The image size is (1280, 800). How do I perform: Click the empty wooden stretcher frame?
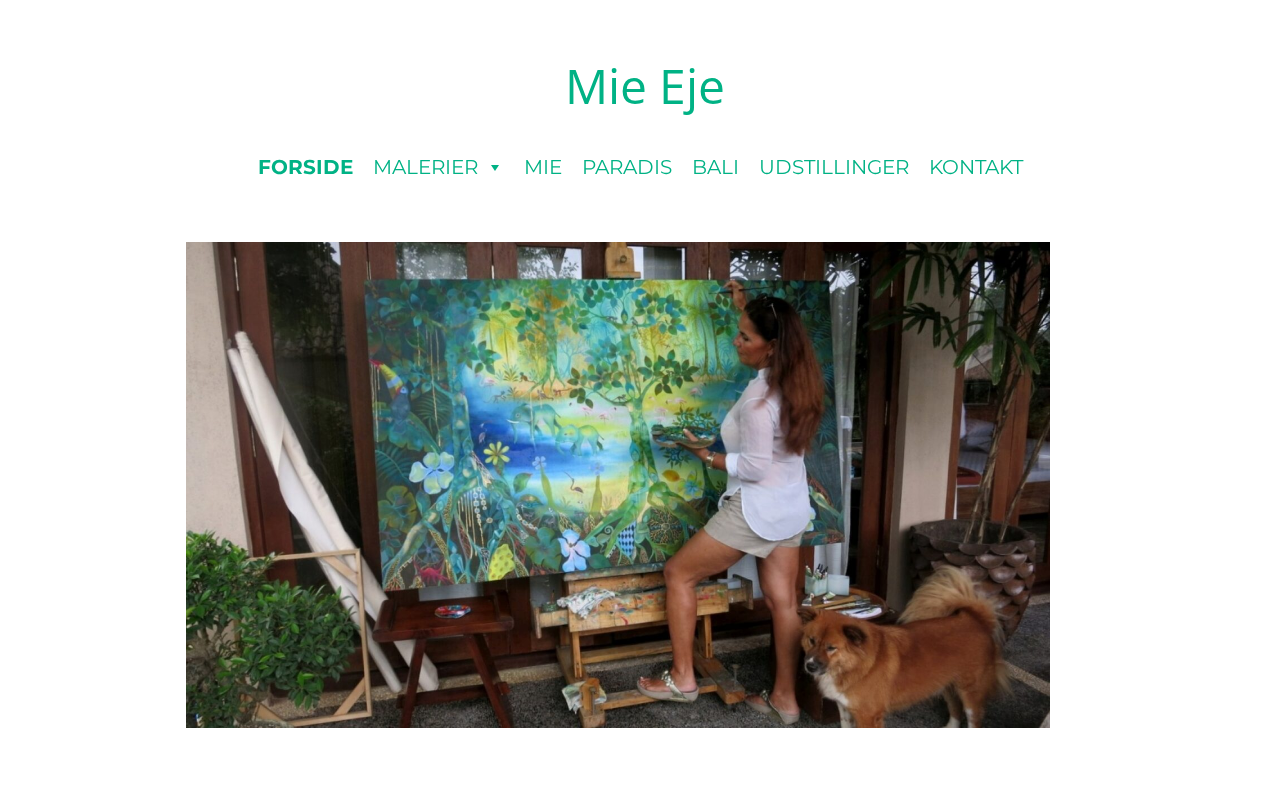click(310, 636)
